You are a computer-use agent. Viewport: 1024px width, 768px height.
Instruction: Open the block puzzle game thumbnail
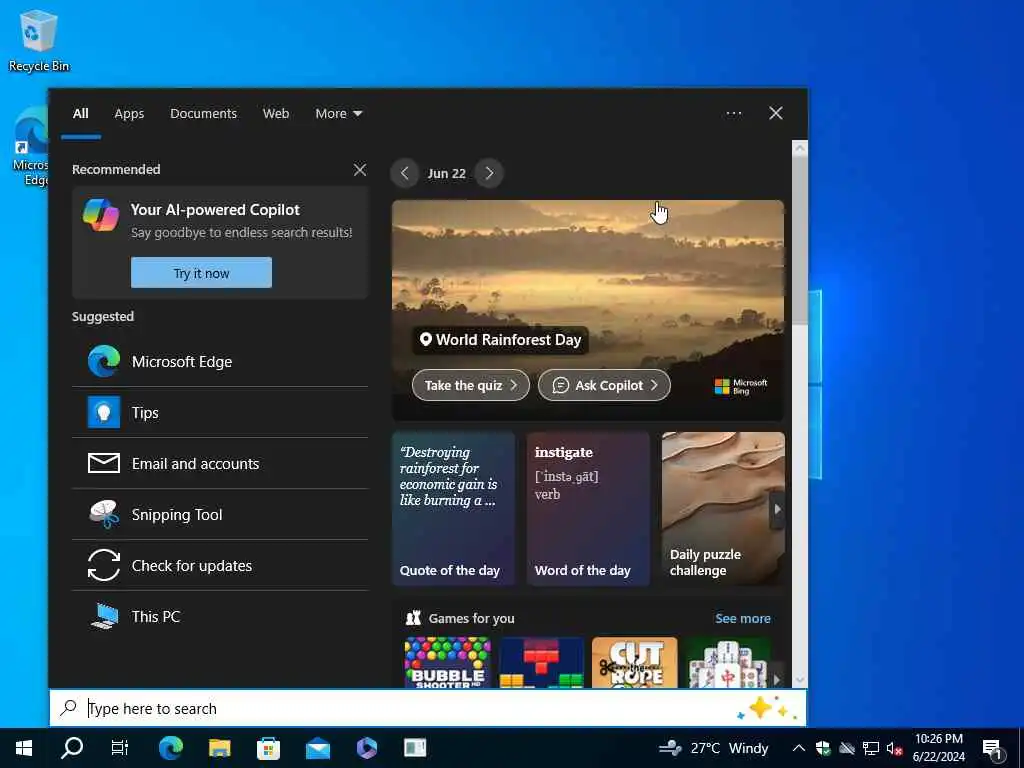click(x=541, y=662)
